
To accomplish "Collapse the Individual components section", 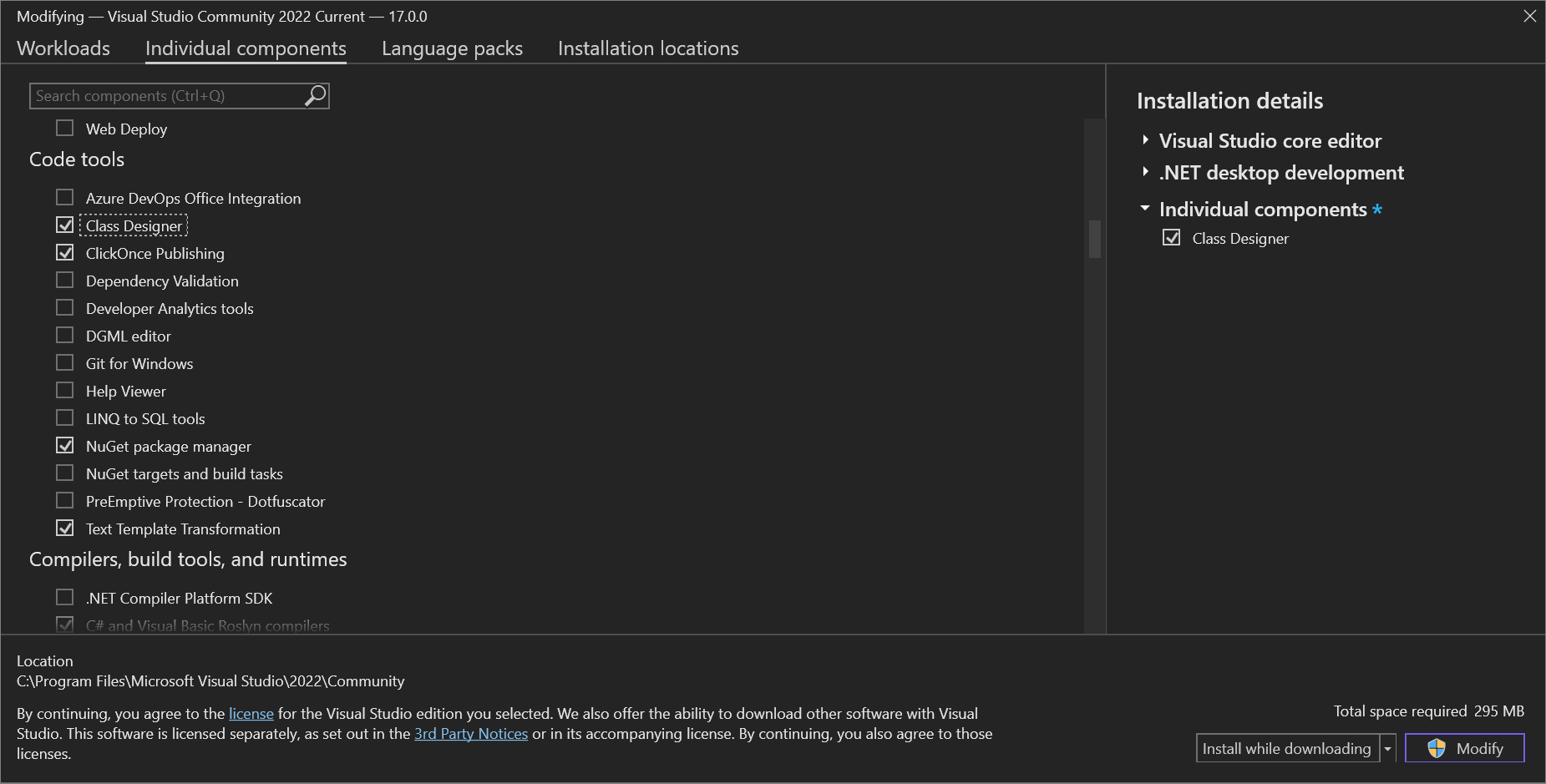I will coord(1145,209).
